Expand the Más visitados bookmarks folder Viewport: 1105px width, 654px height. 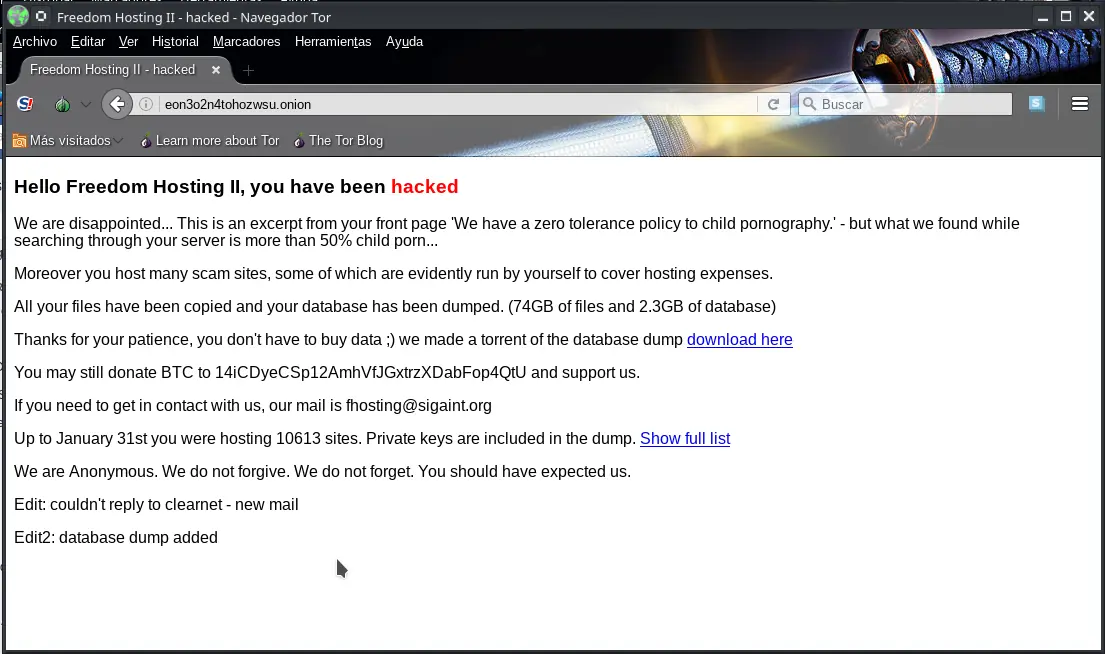pos(68,140)
